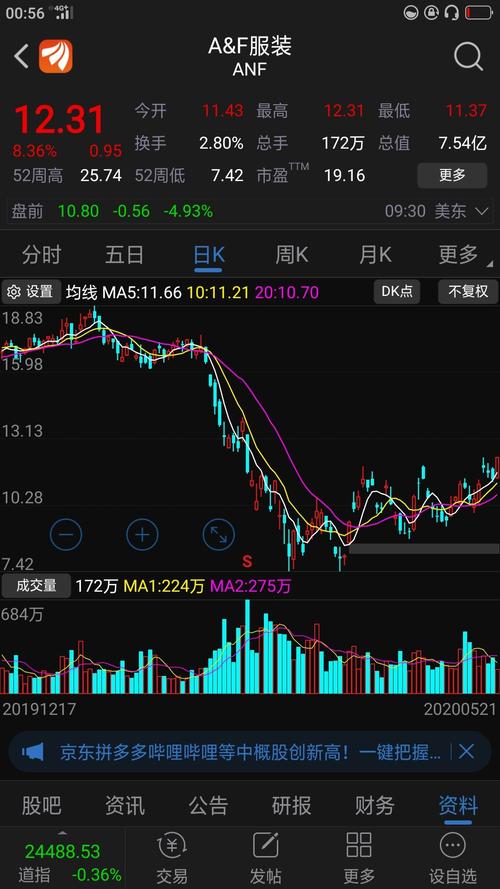500x889 pixels.
Task: Tap the red S signal marker
Action: point(247,562)
